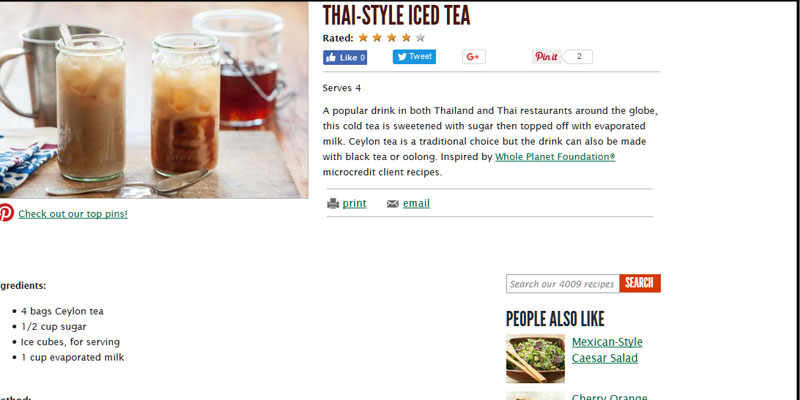800x400 pixels.
Task: Click the Pinterest pin count bubble
Action: tap(579, 57)
